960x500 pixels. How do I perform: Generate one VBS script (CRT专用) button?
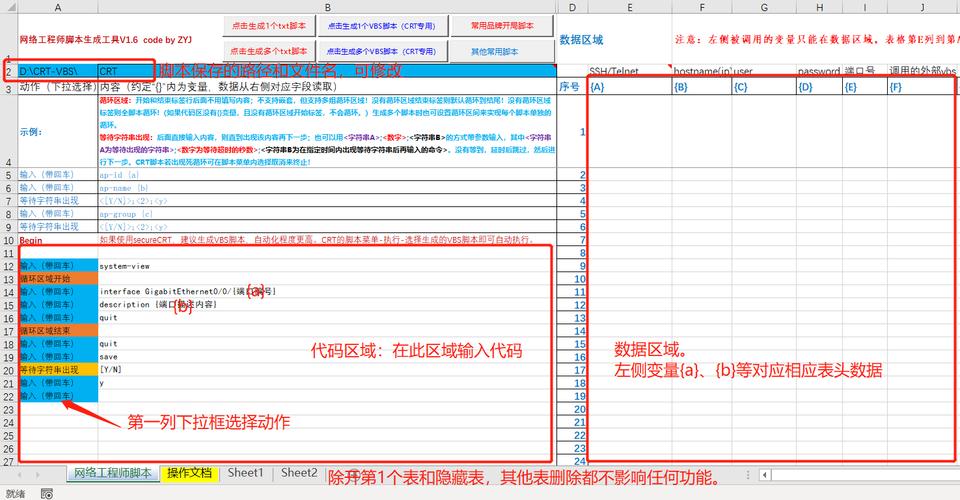(x=382, y=26)
